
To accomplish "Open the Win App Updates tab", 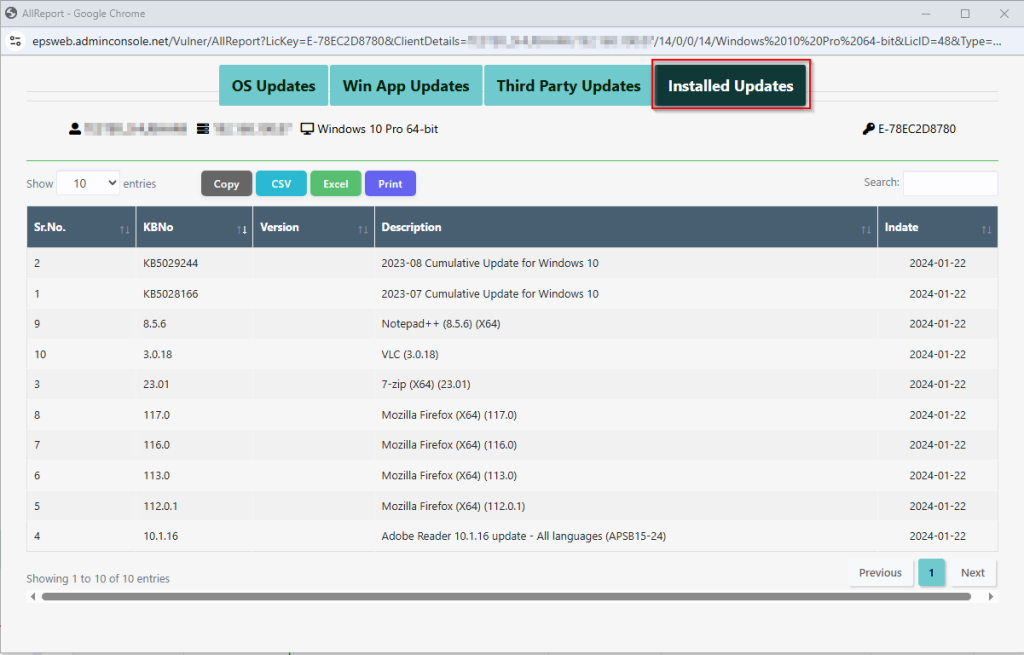I will (405, 86).
